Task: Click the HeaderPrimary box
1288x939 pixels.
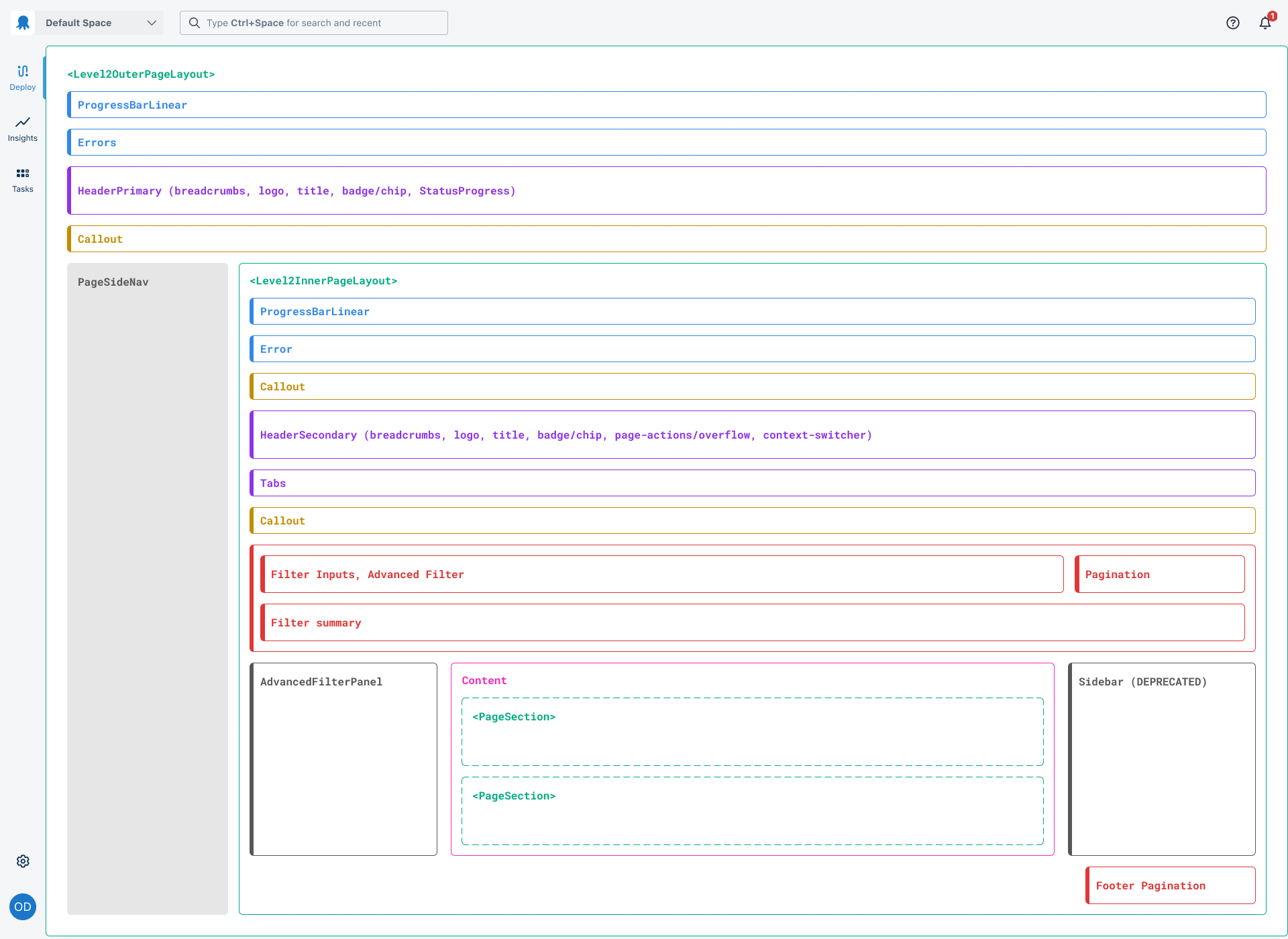Action: pos(667,190)
